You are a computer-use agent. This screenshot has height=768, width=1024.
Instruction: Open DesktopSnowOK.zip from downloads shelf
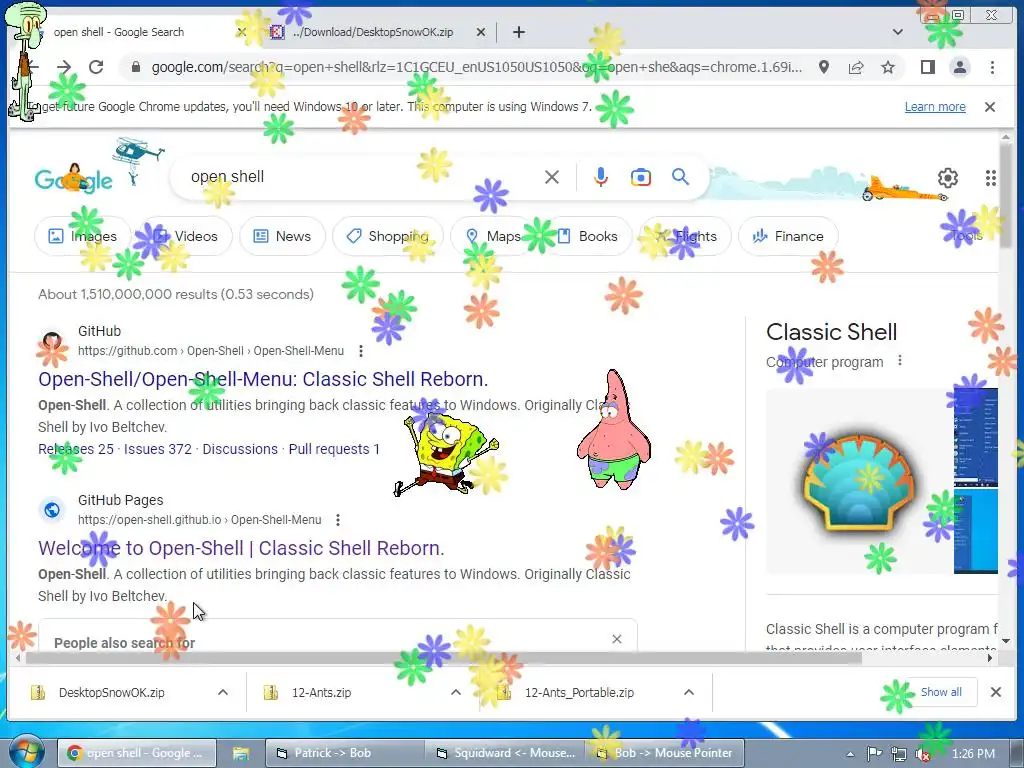point(111,693)
